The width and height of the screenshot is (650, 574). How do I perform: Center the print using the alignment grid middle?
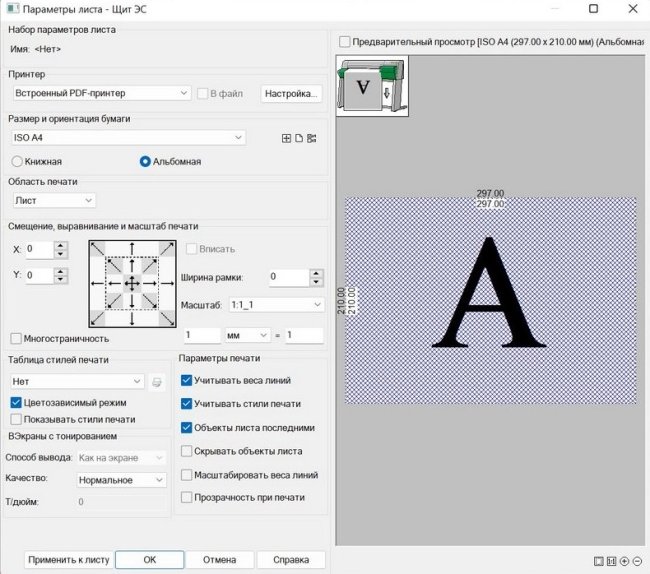[130, 284]
